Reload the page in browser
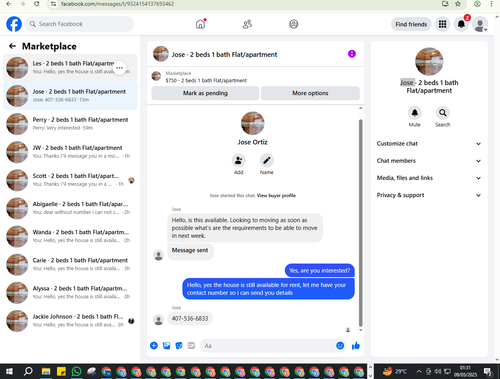This screenshot has height=379, width=500. [x=37, y=4]
